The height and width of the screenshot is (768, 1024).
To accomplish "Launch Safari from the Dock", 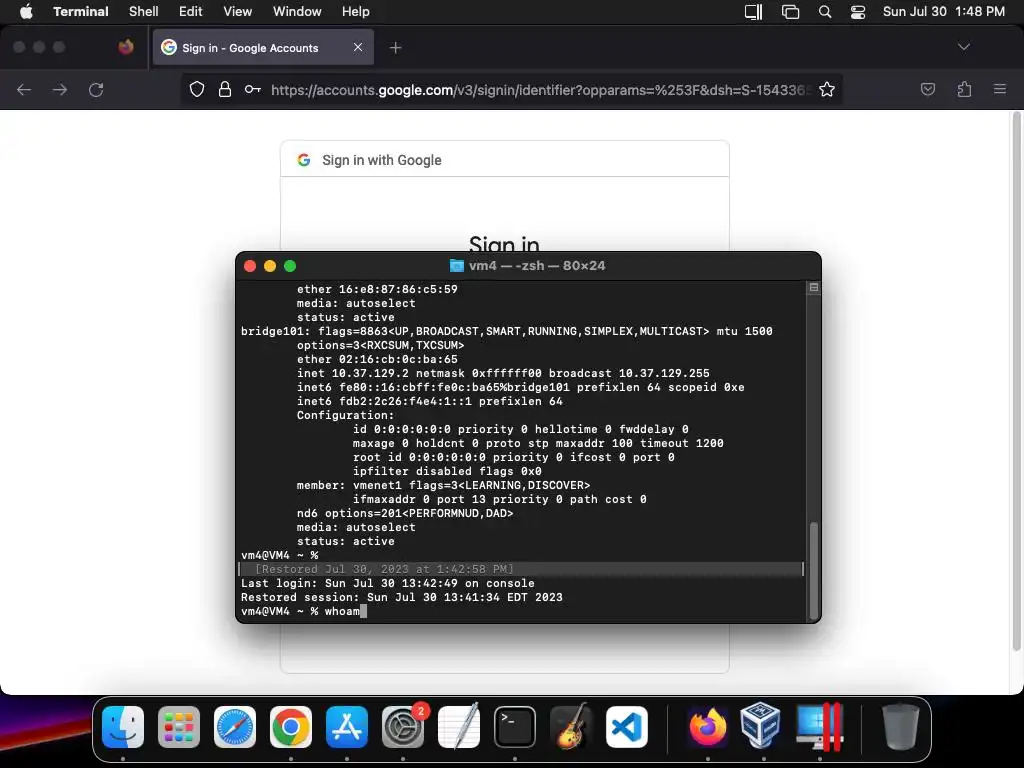I will (235, 727).
